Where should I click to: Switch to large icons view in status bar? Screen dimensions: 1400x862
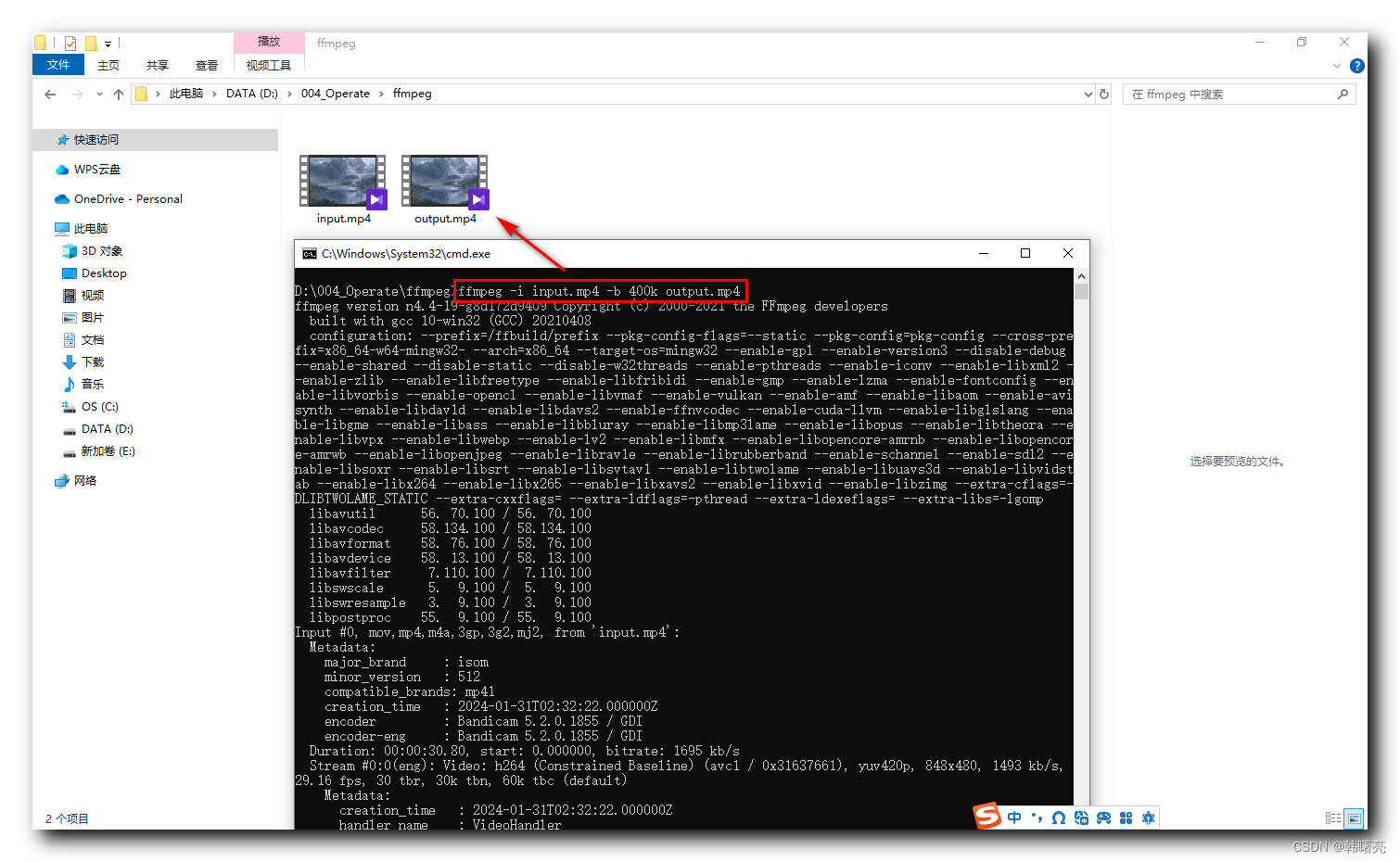click(1355, 818)
